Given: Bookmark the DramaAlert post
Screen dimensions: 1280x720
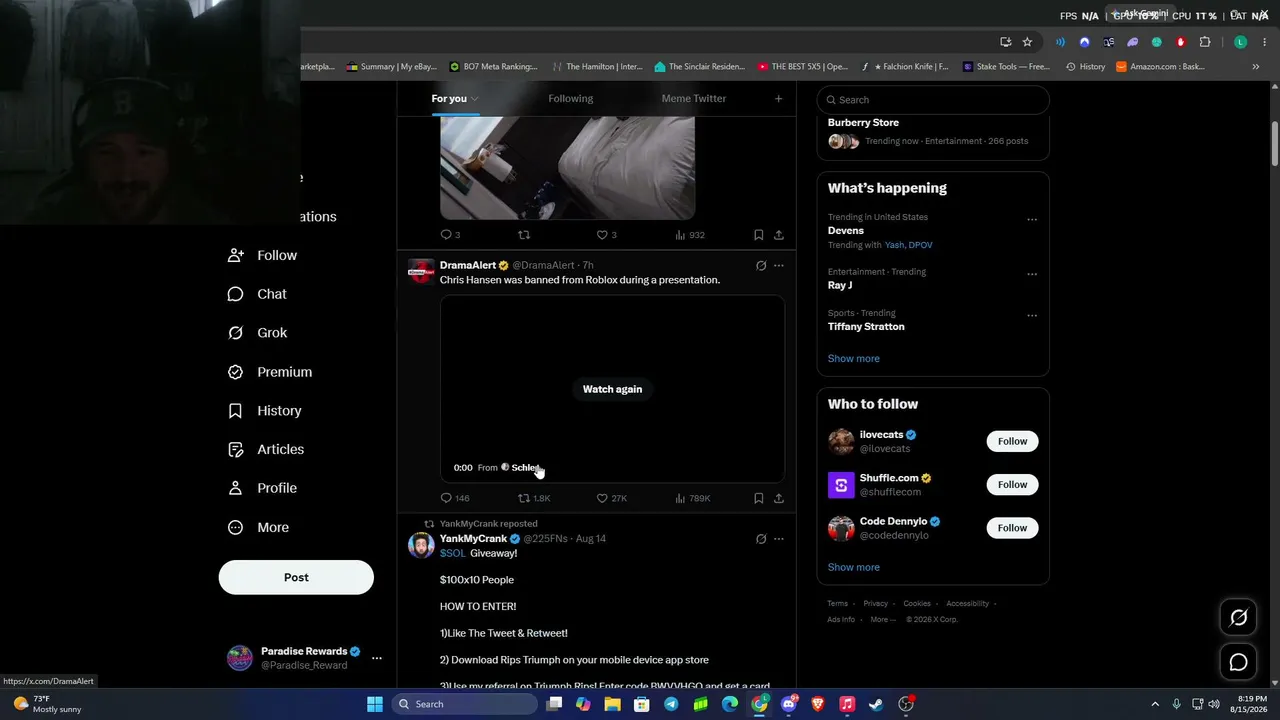Looking at the screenshot, I should (x=759, y=498).
